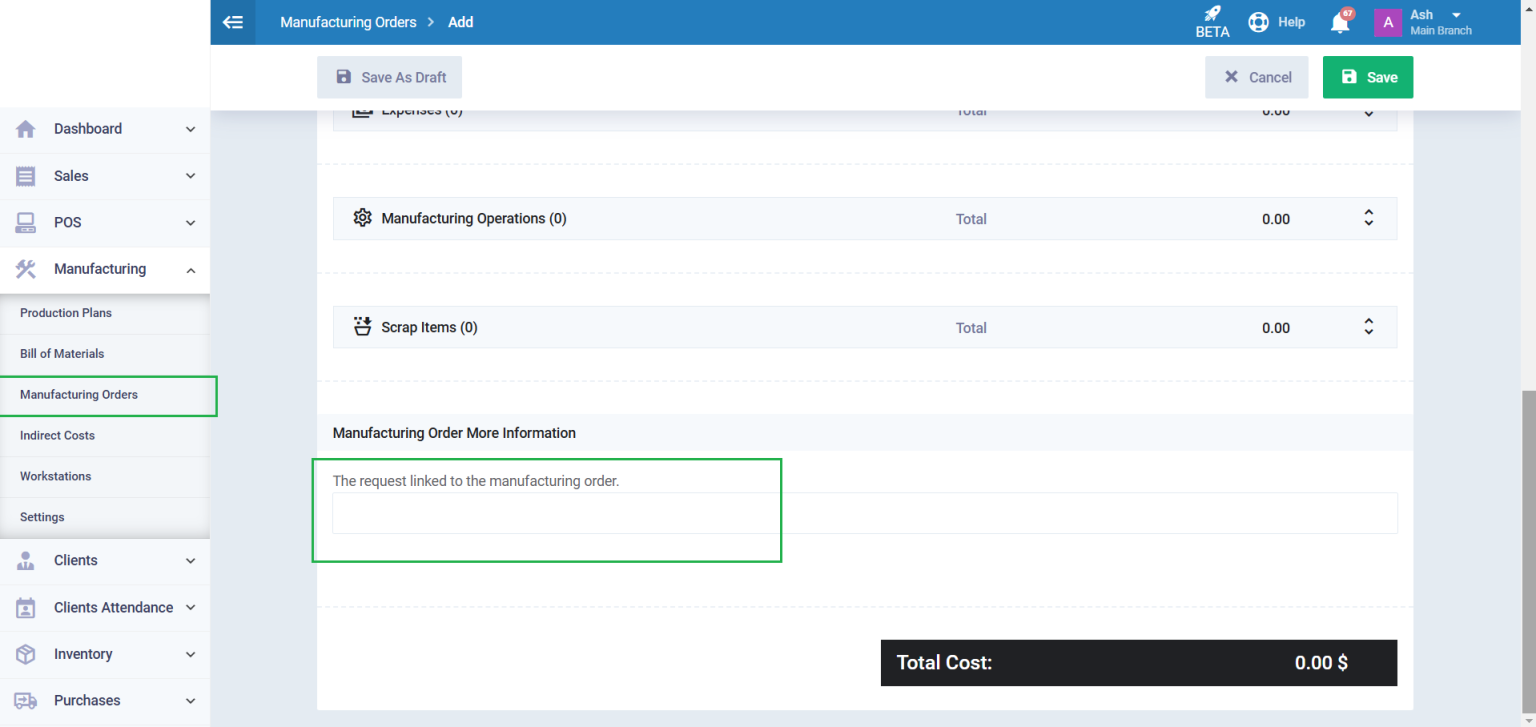Click the green Save button
This screenshot has width=1536, height=727.
click(1368, 77)
